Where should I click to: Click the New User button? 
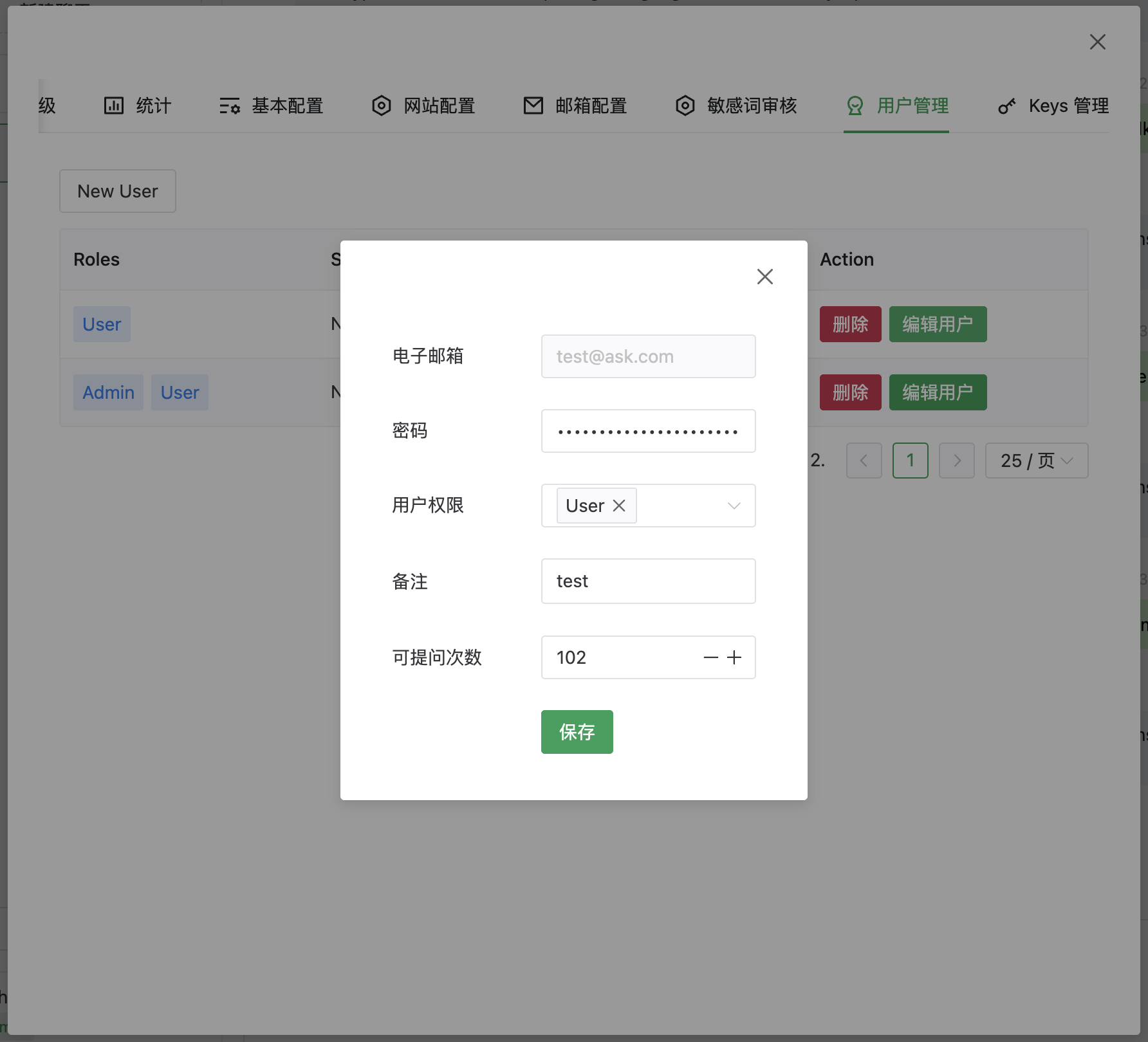[x=118, y=191]
